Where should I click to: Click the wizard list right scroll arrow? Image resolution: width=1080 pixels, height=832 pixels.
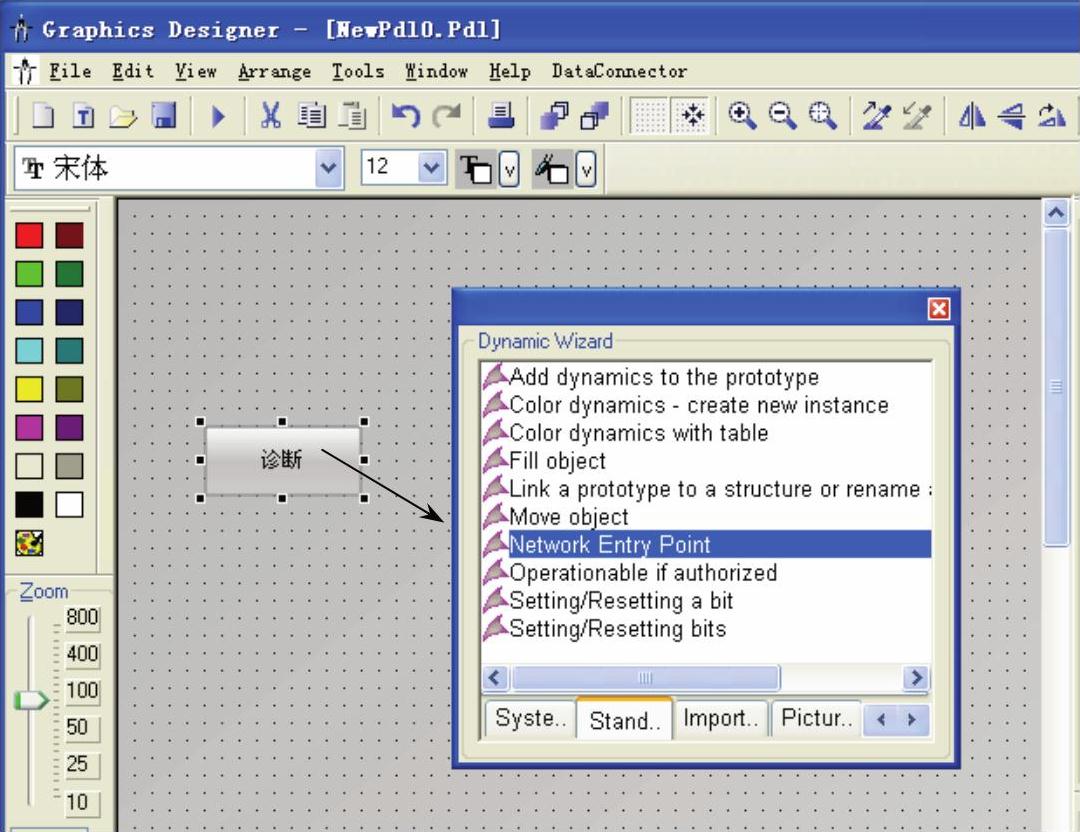(916, 678)
